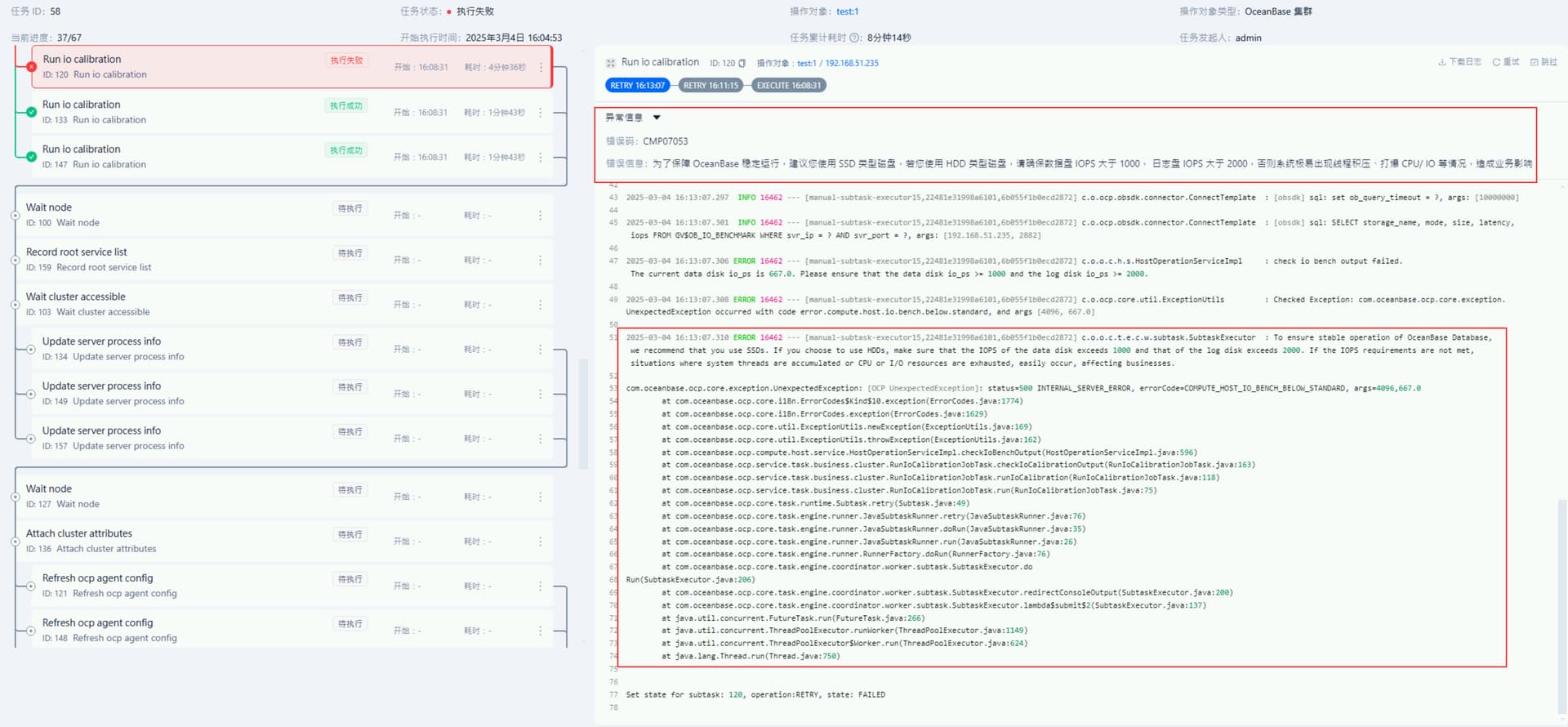Viewport: 1568px width, 727px height.
Task: Open 操作对象 test:1 link at top
Action: [x=848, y=11]
